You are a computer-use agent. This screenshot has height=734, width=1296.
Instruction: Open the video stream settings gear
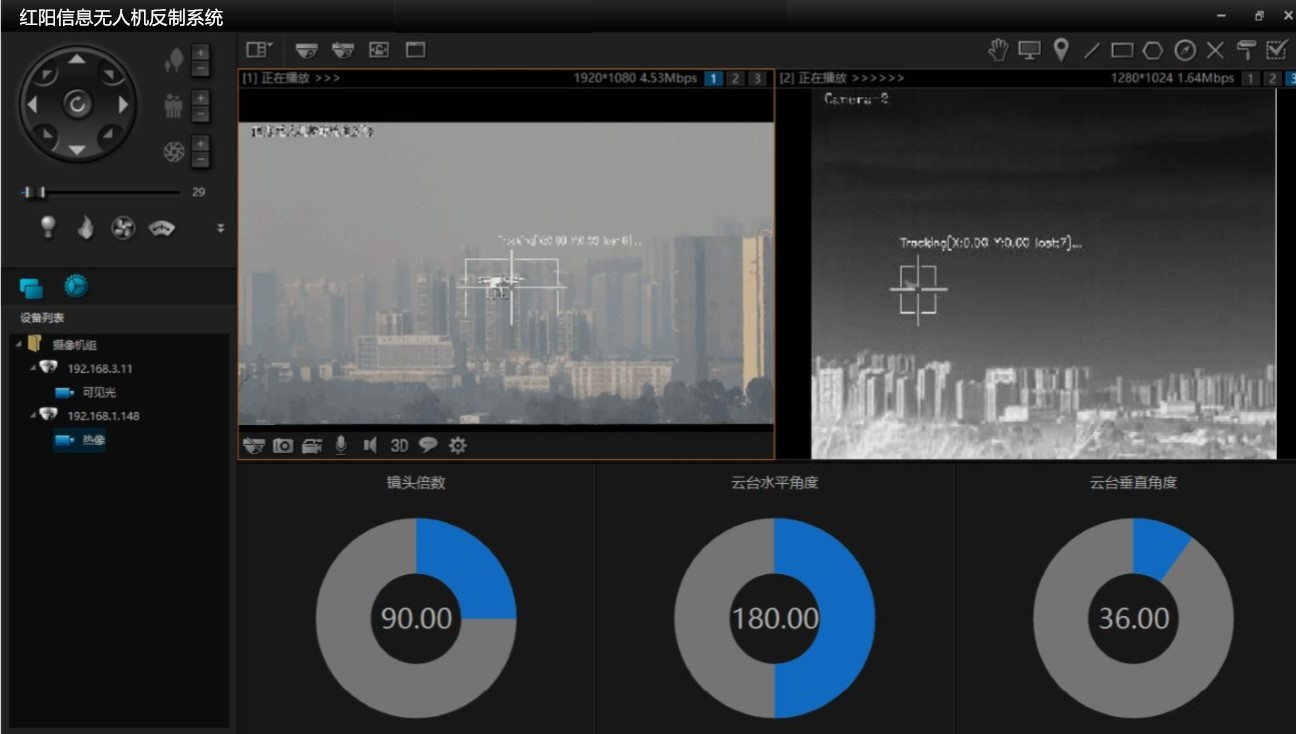click(456, 445)
